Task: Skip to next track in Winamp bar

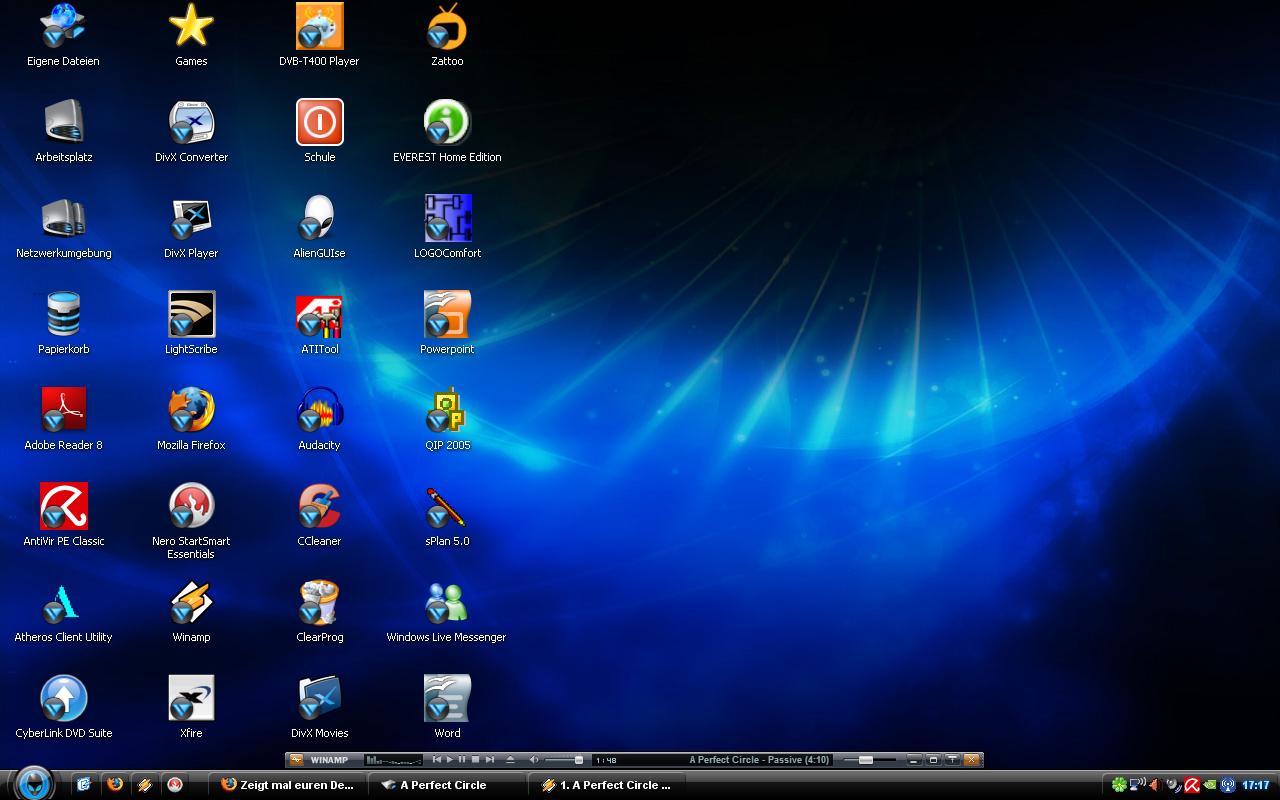Action: (490, 760)
